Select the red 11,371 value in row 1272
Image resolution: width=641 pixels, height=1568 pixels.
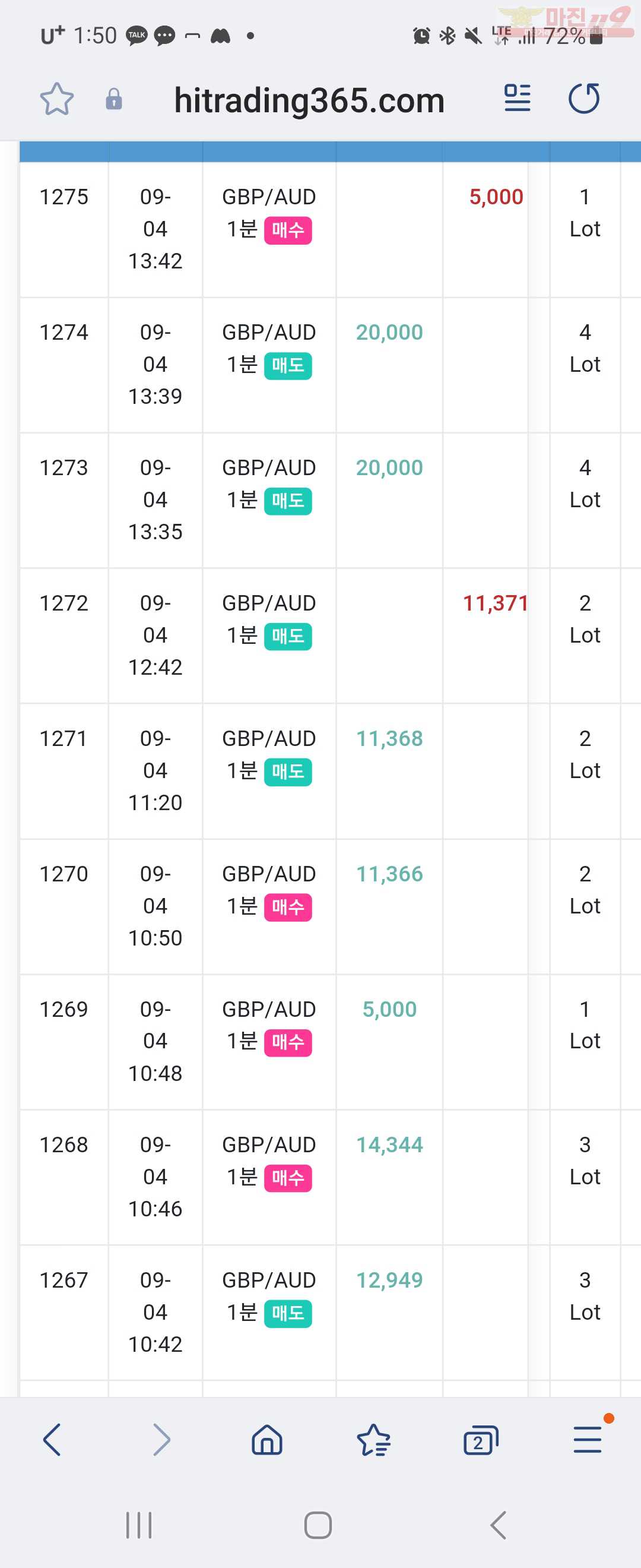[x=495, y=603]
